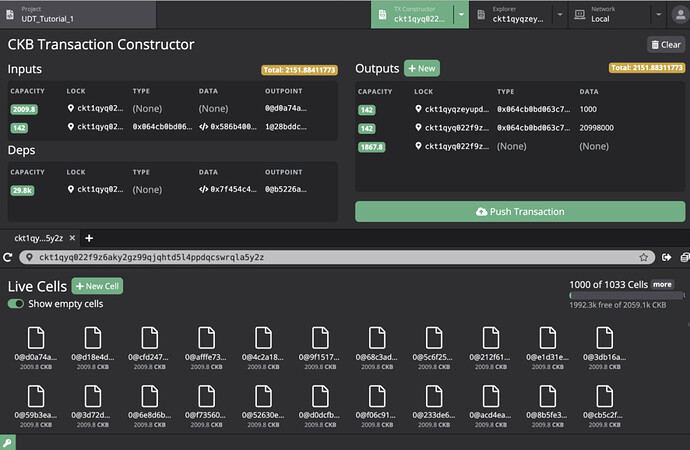Toggle the Show empty cells switch

16,304
